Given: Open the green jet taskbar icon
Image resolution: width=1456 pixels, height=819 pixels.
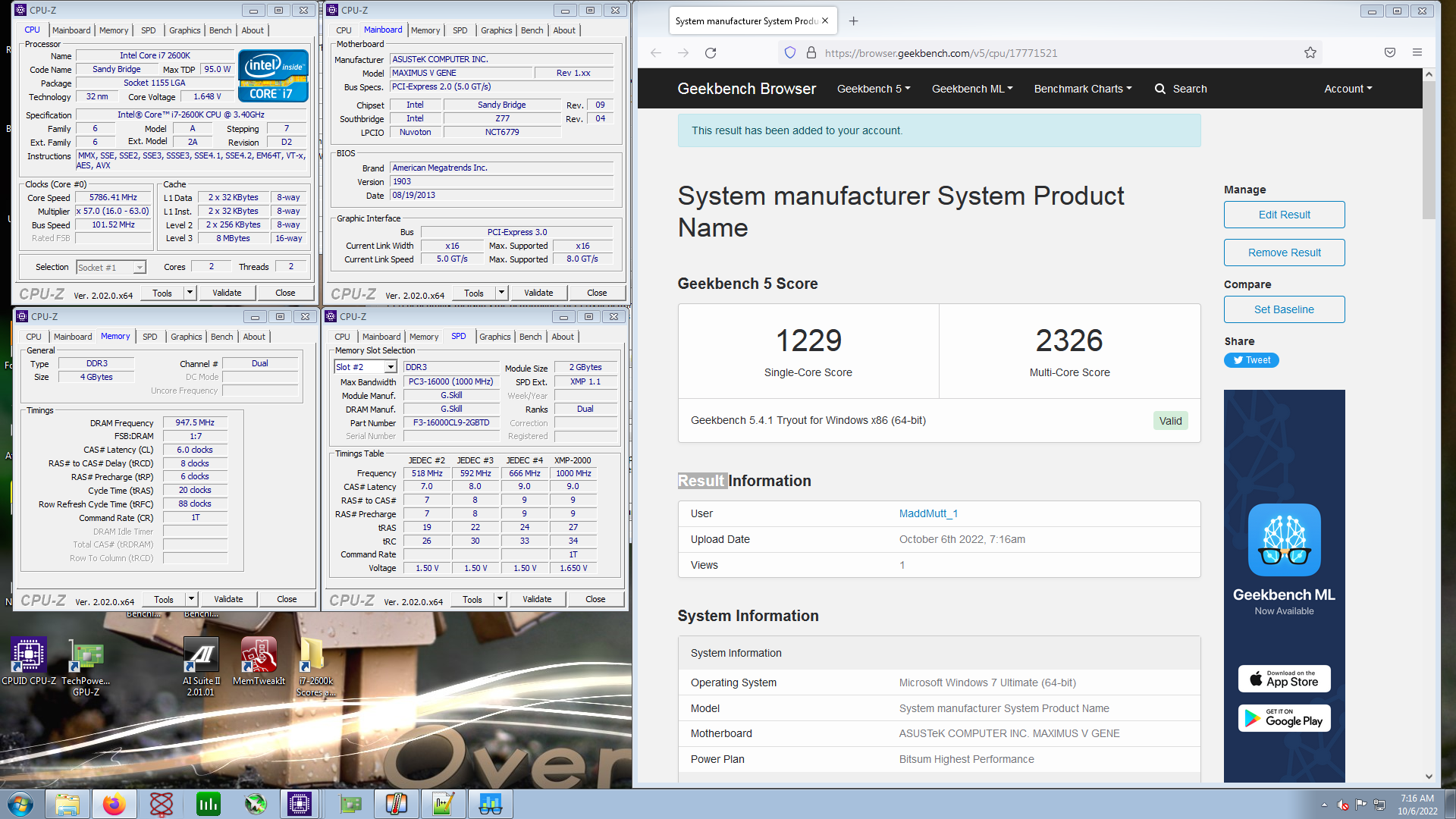Looking at the screenshot, I should 255,804.
